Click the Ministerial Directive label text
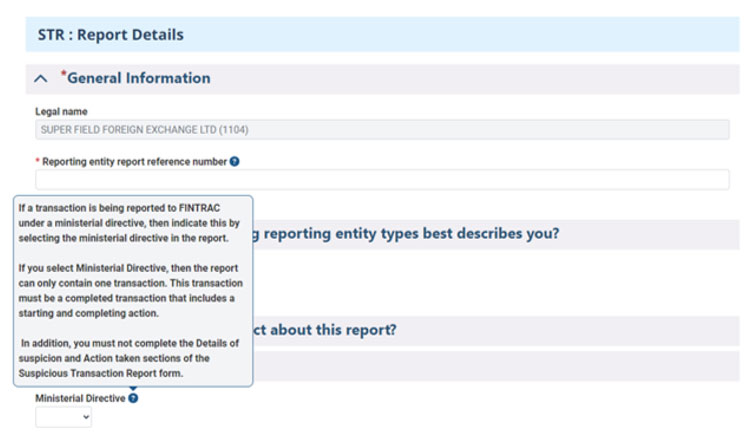 click(x=80, y=398)
